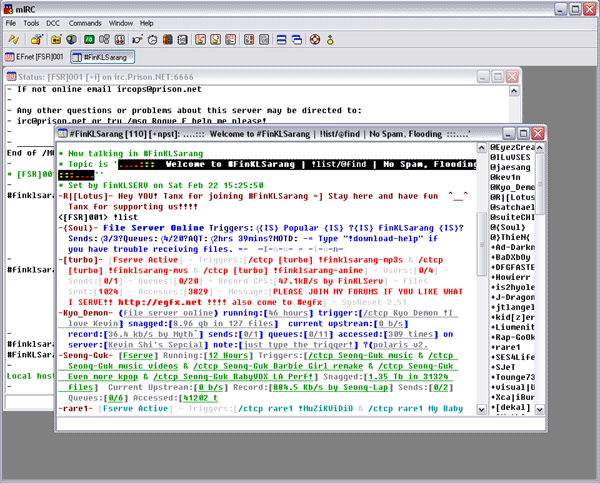
Task: Select @jaesang in the nickname list
Action: point(512,167)
